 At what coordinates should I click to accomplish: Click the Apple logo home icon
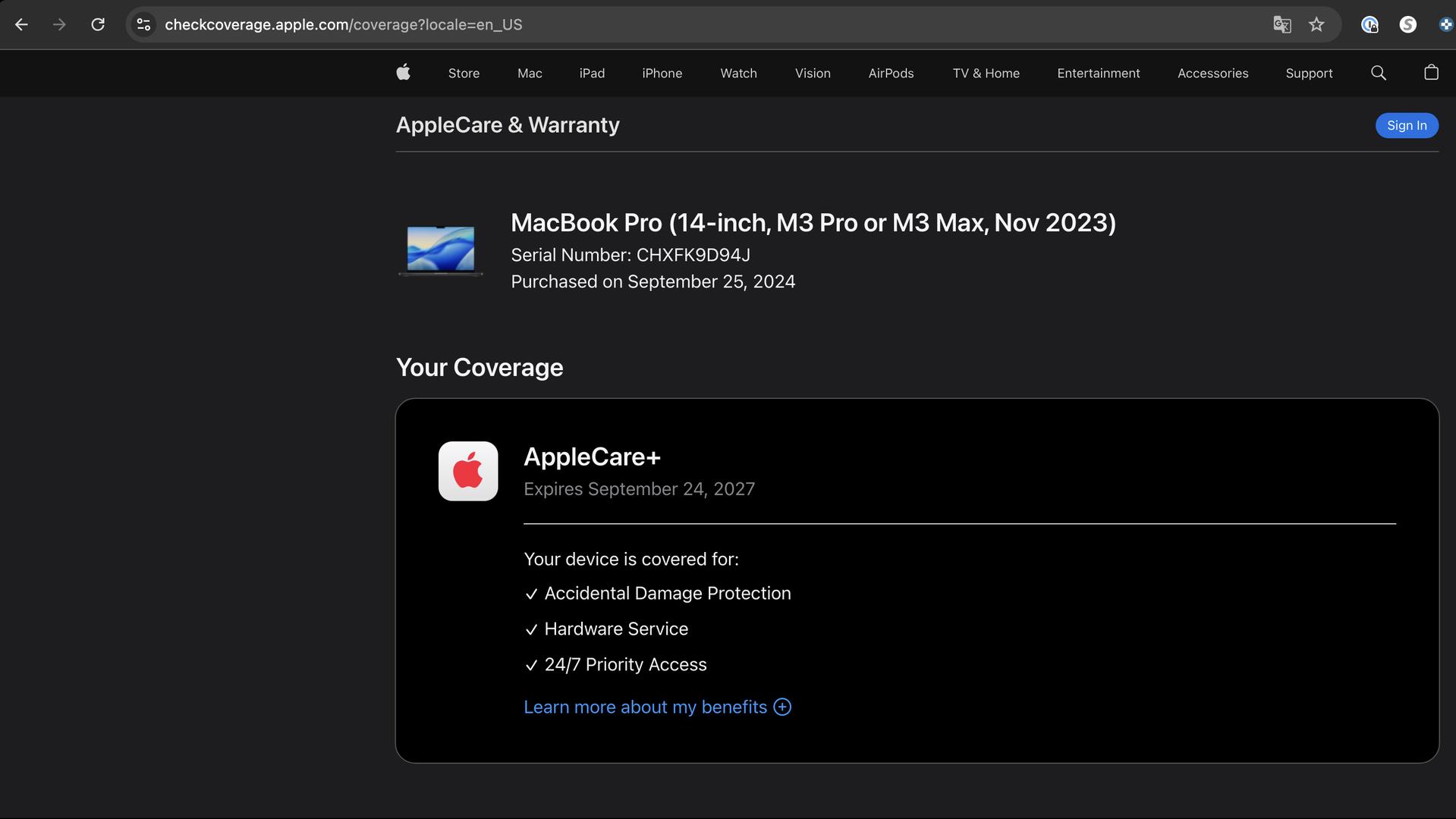click(x=404, y=73)
